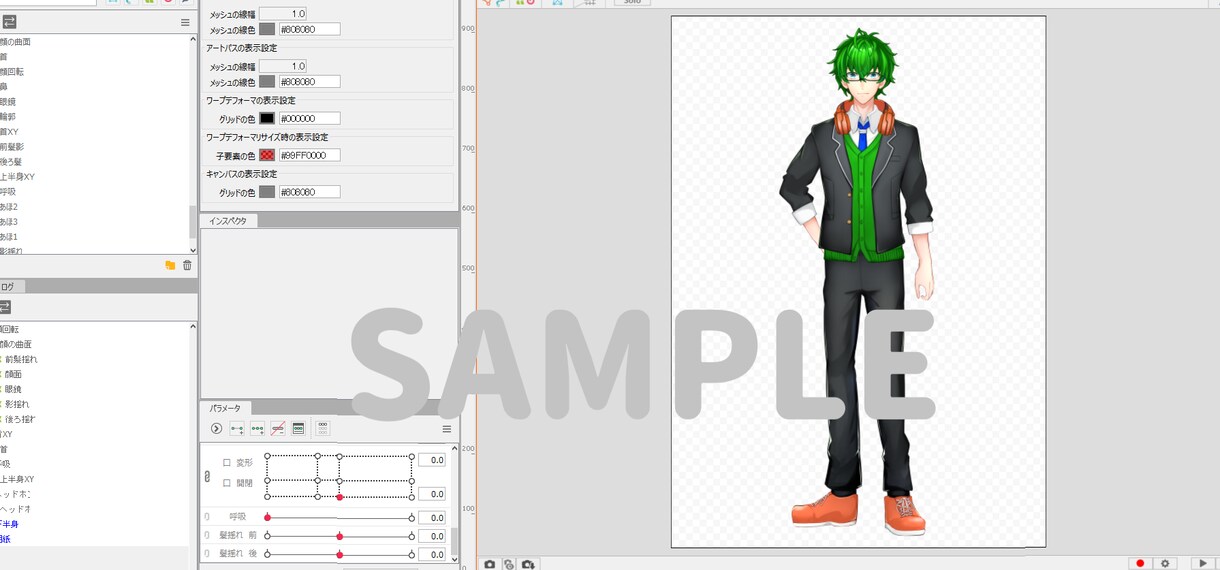Switch to the ログ tab
The image size is (1220, 570).
(6, 286)
